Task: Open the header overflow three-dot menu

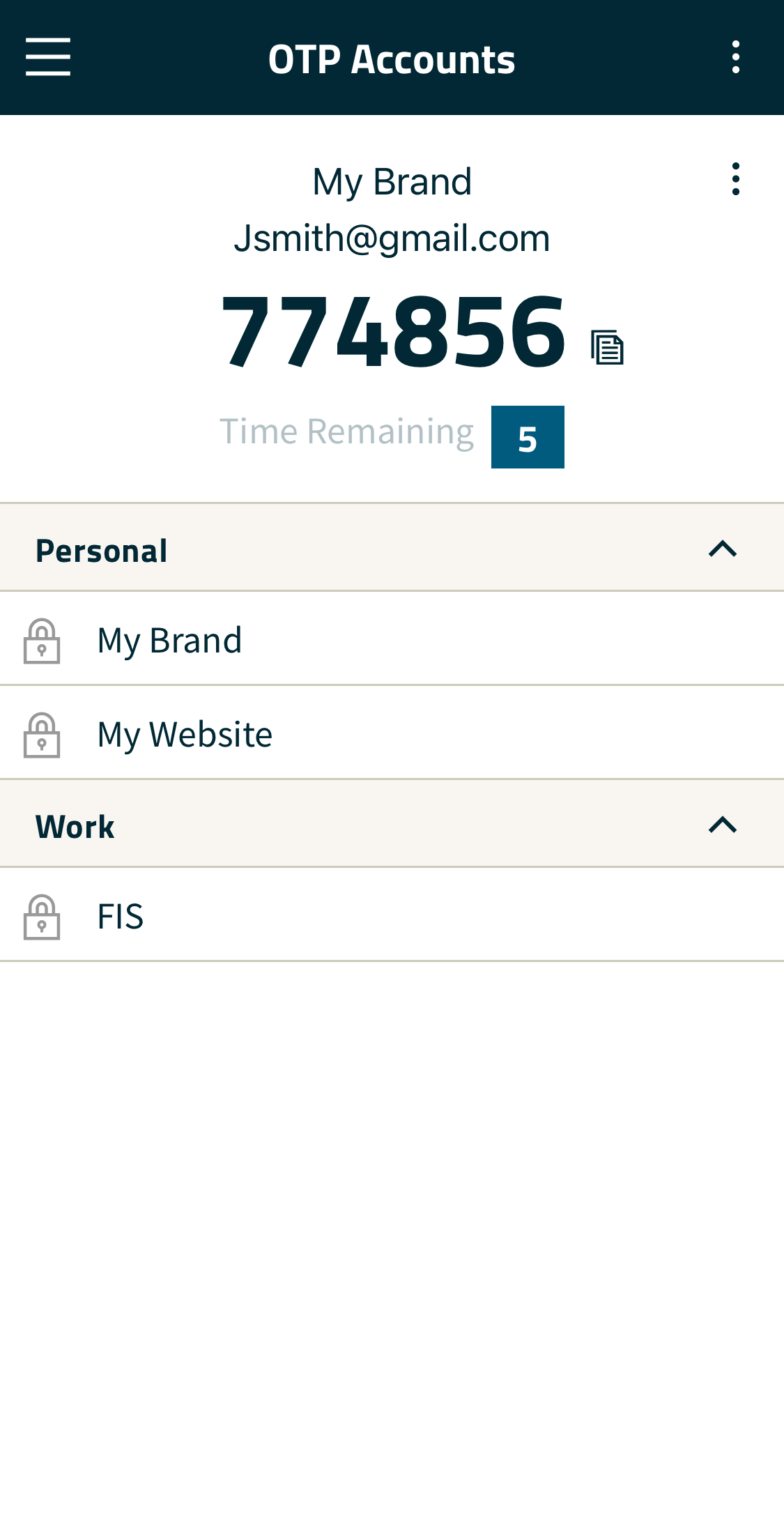Action: (736, 57)
